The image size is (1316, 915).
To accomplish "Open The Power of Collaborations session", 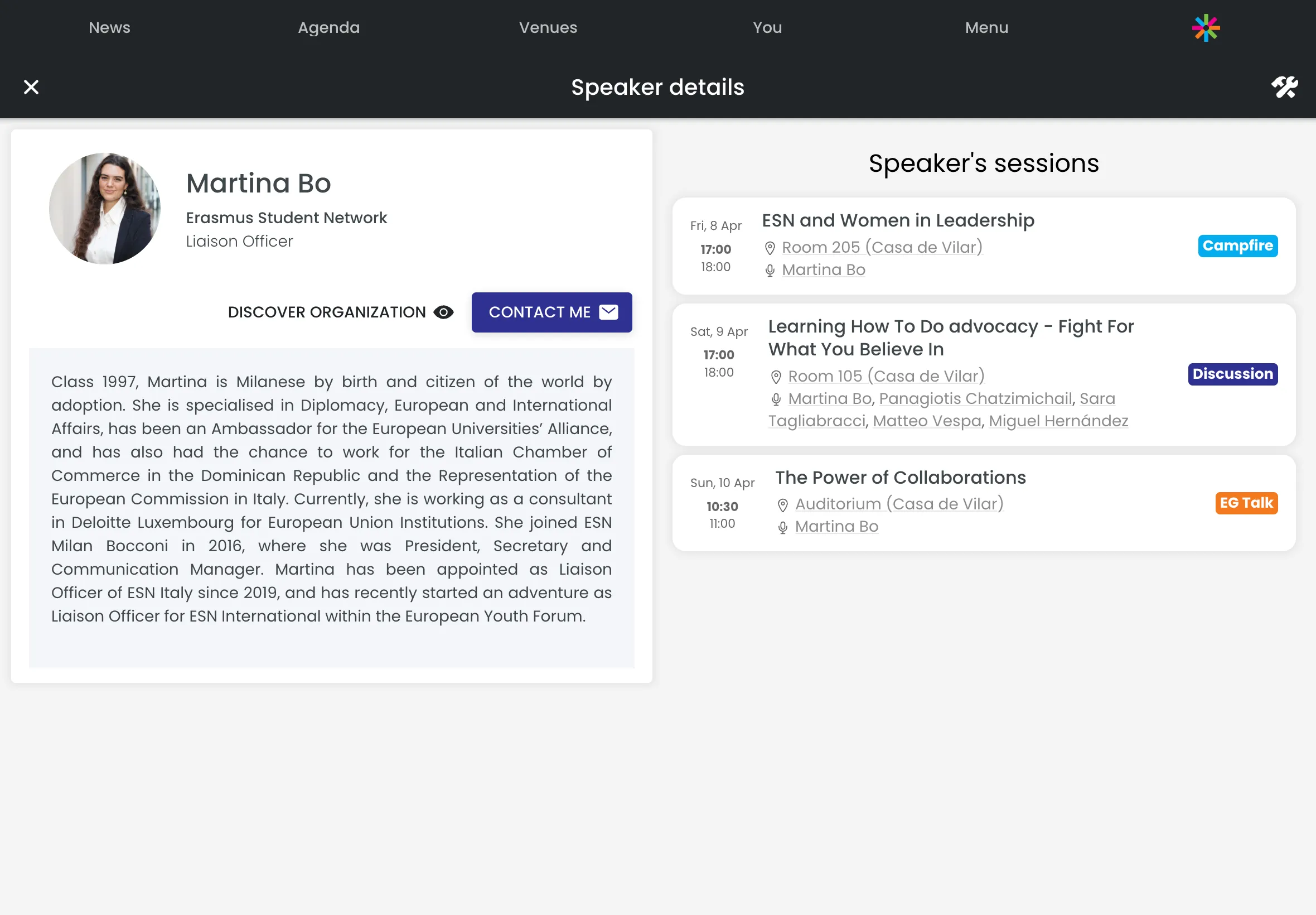I will [900, 478].
